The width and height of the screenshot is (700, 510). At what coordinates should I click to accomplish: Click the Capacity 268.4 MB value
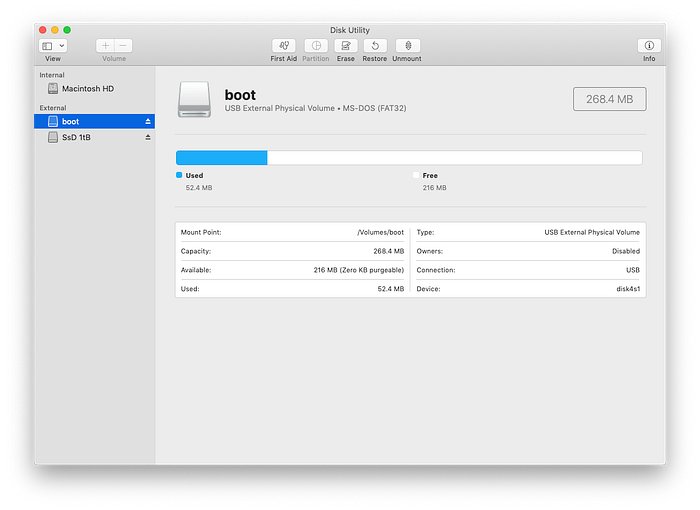(388, 251)
